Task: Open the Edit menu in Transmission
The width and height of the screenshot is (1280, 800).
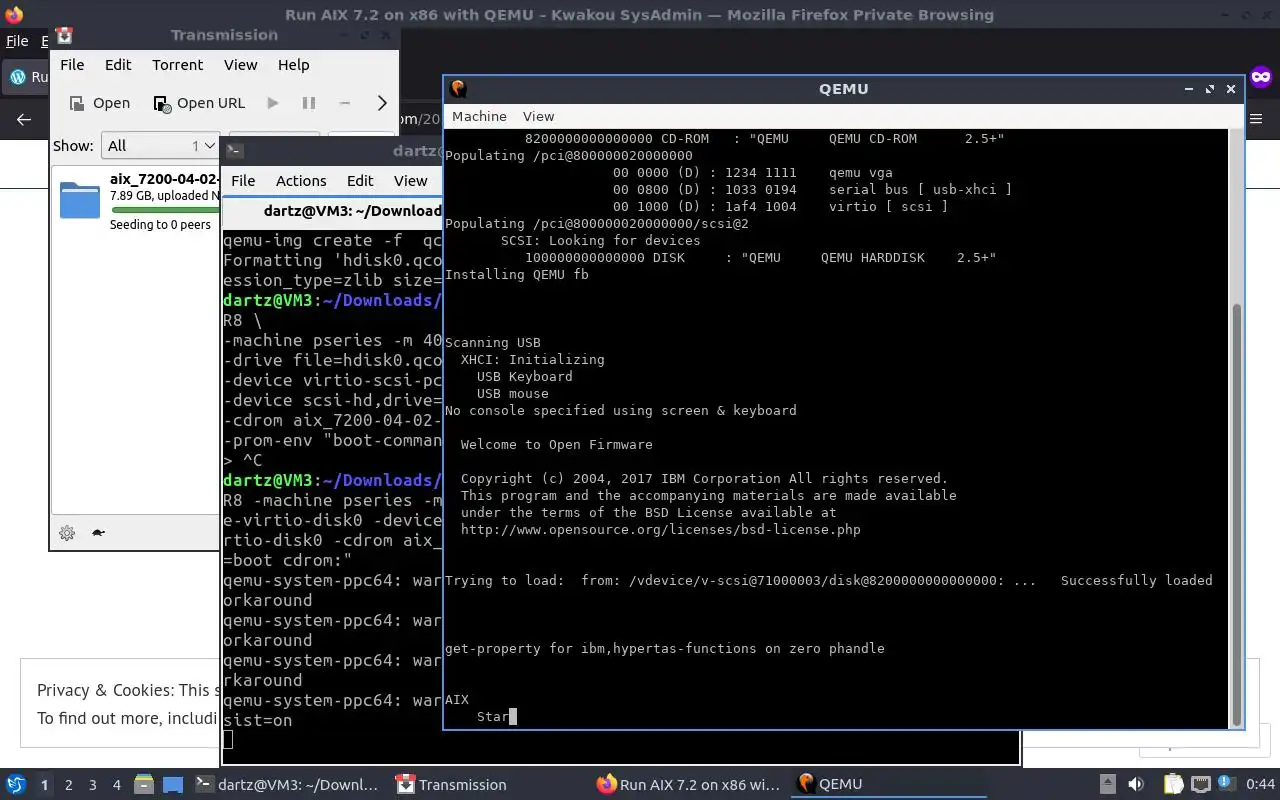Action: [x=118, y=64]
